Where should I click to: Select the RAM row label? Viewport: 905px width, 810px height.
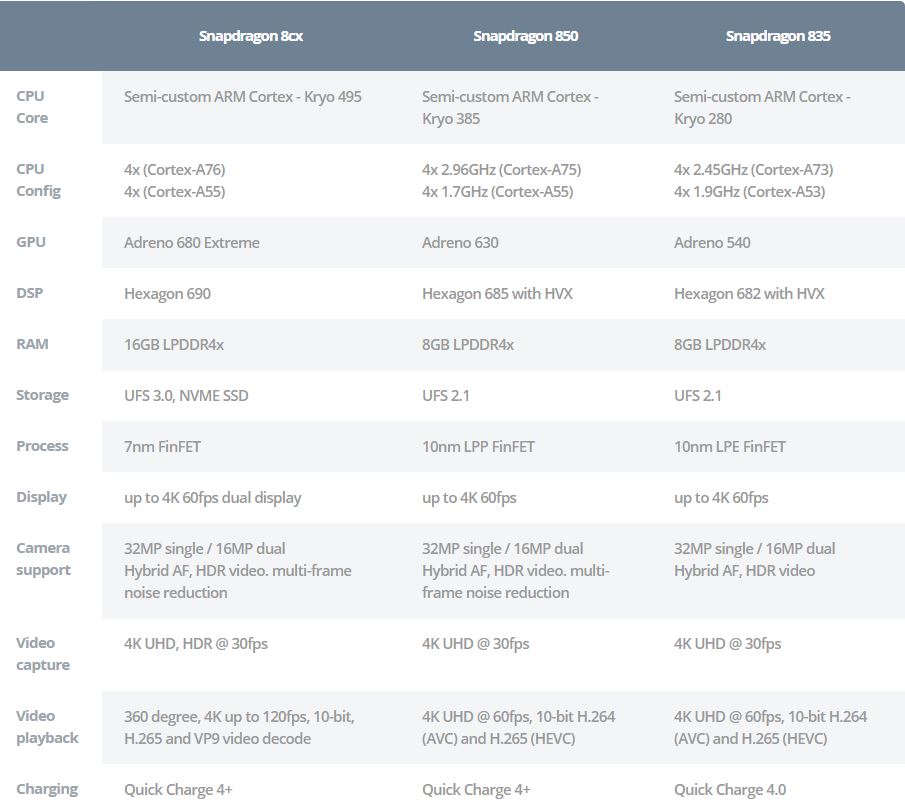(32, 344)
